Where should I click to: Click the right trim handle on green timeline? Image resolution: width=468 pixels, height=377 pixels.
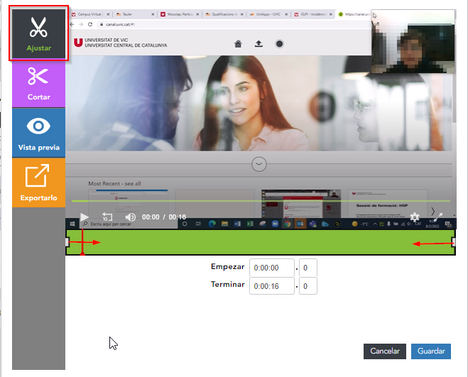pyautogui.click(x=454, y=242)
